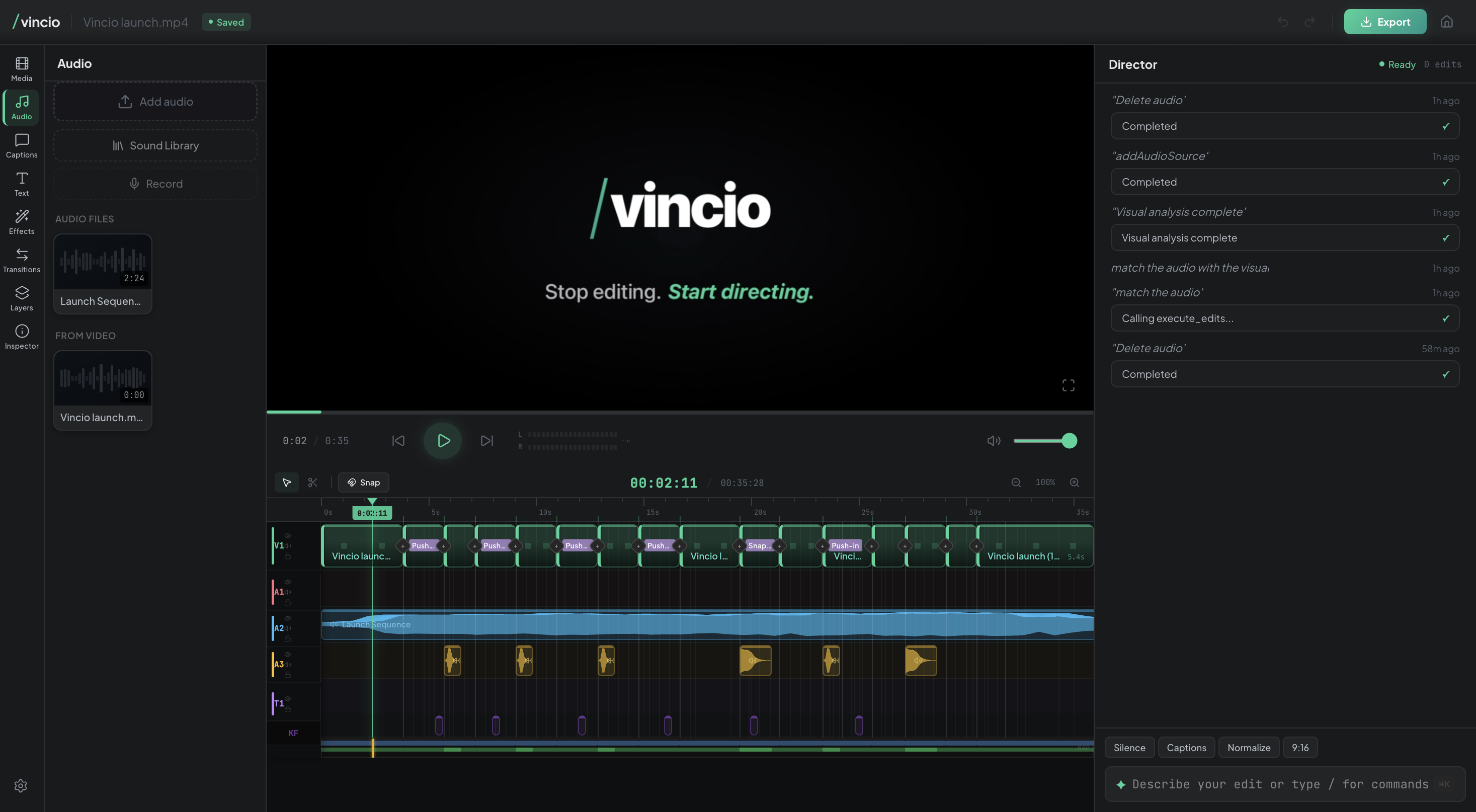Click transition plus diamond before first Push clip
The width and height of the screenshot is (1476, 812).
pyautogui.click(x=403, y=546)
